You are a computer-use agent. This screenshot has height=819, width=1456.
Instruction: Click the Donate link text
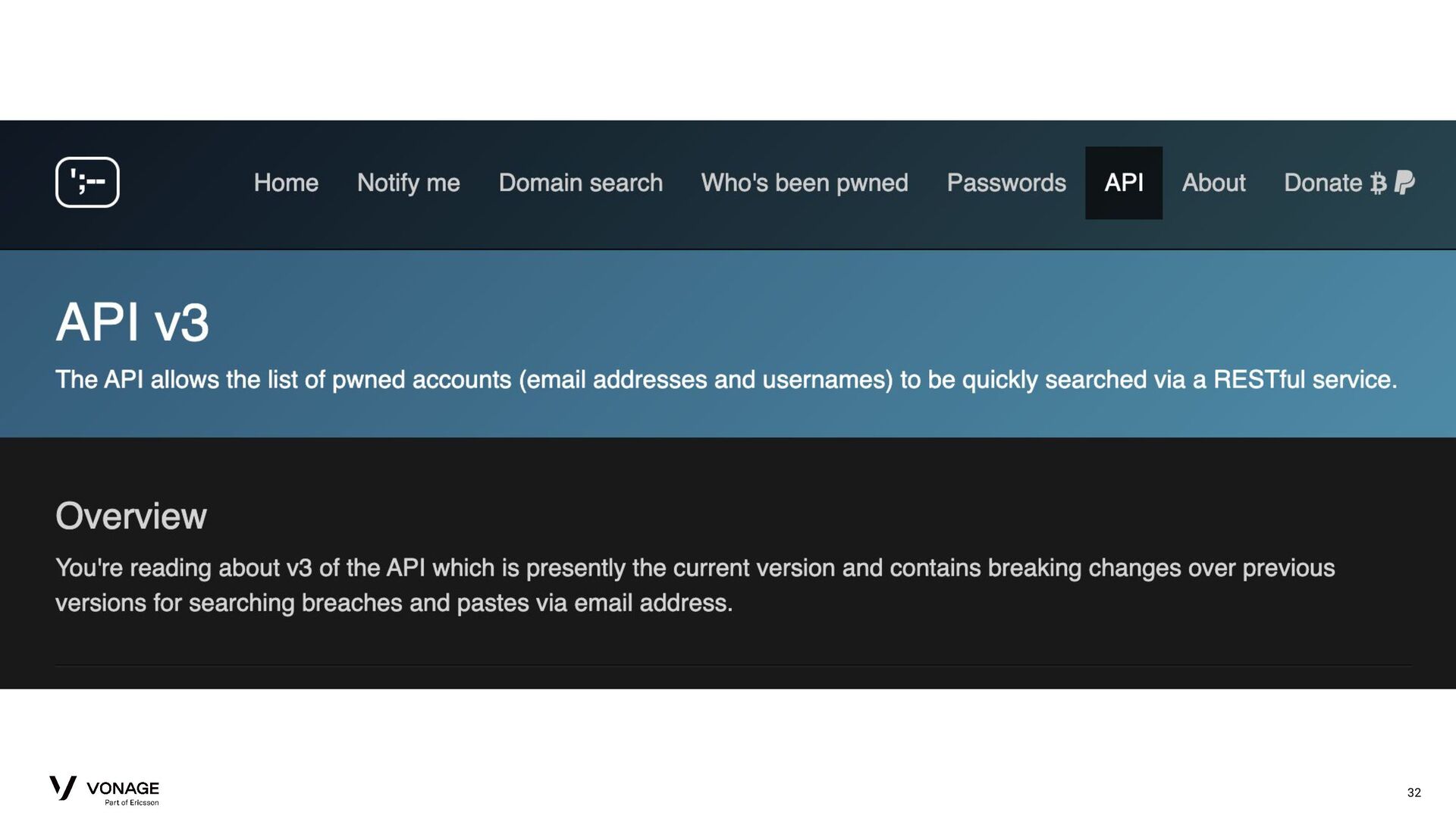pyautogui.click(x=1323, y=183)
